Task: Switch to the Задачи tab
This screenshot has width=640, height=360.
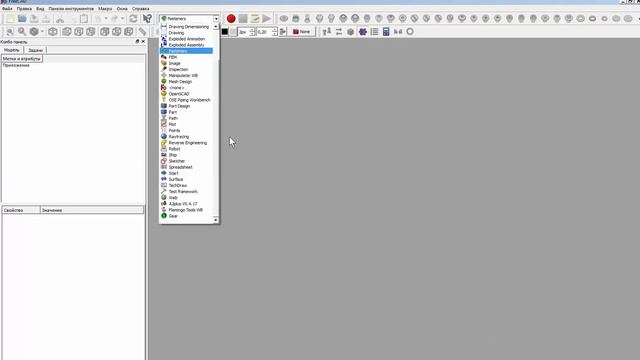Action: [36, 50]
